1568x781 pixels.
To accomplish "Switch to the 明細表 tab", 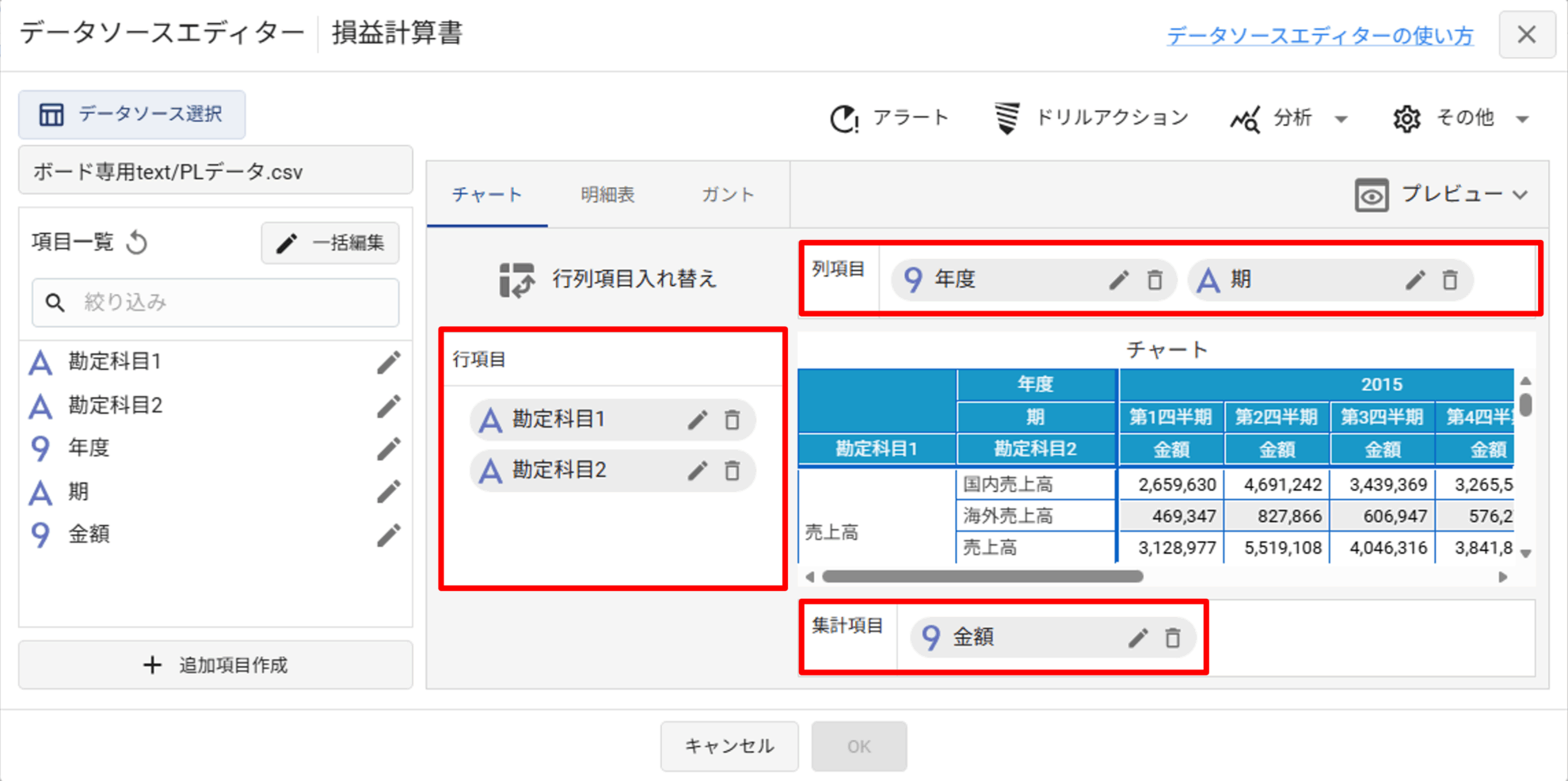I will 607,195.
